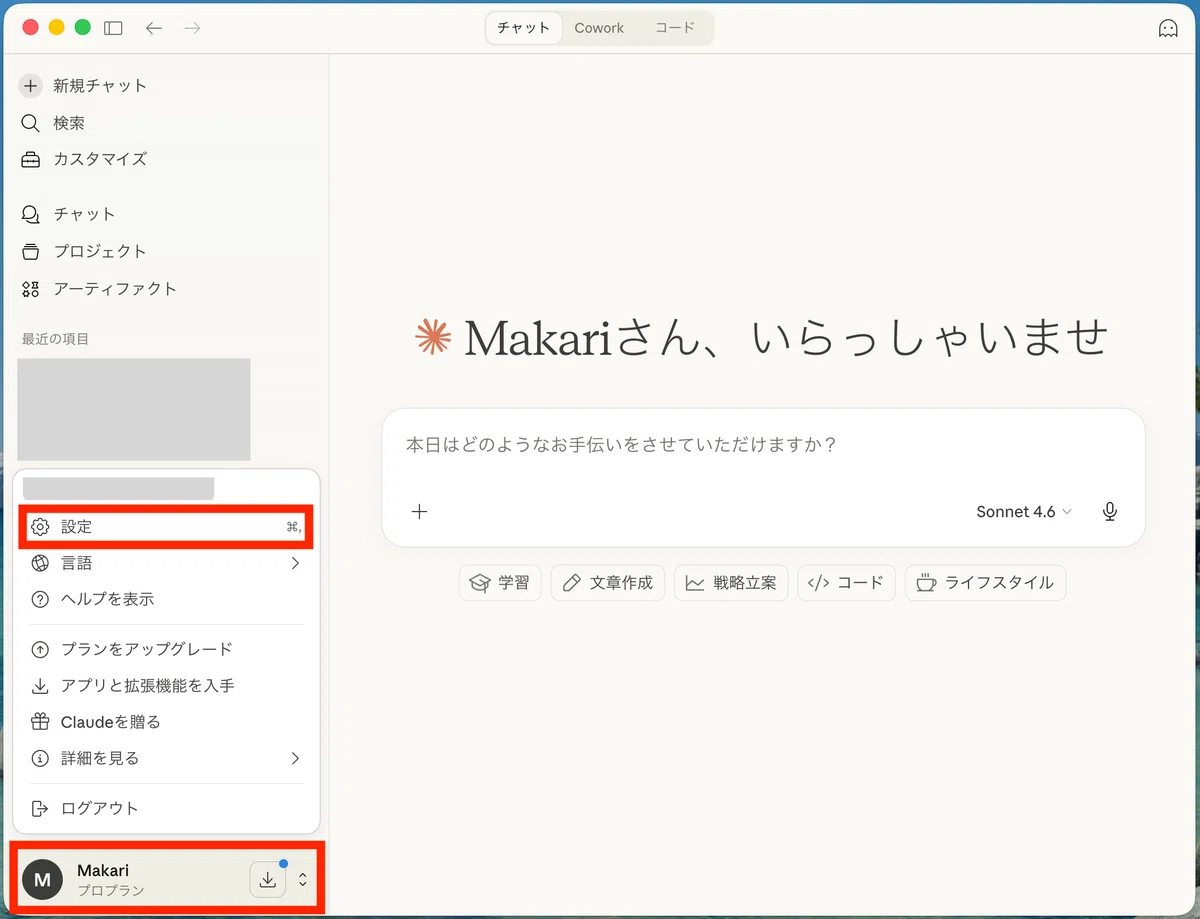
Task: Open アーティファクト in the sidebar
Action: (99, 289)
